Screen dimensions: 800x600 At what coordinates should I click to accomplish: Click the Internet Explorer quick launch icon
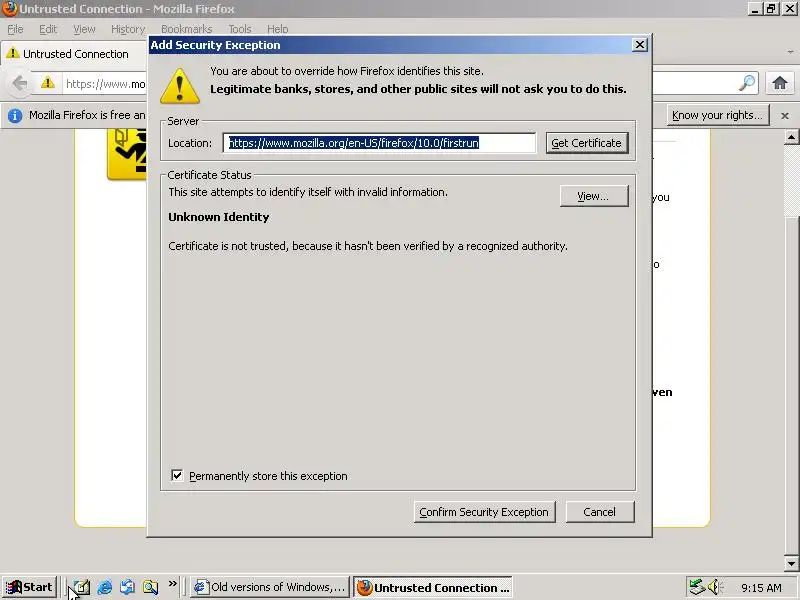pyautogui.click(x=105, y=587)
